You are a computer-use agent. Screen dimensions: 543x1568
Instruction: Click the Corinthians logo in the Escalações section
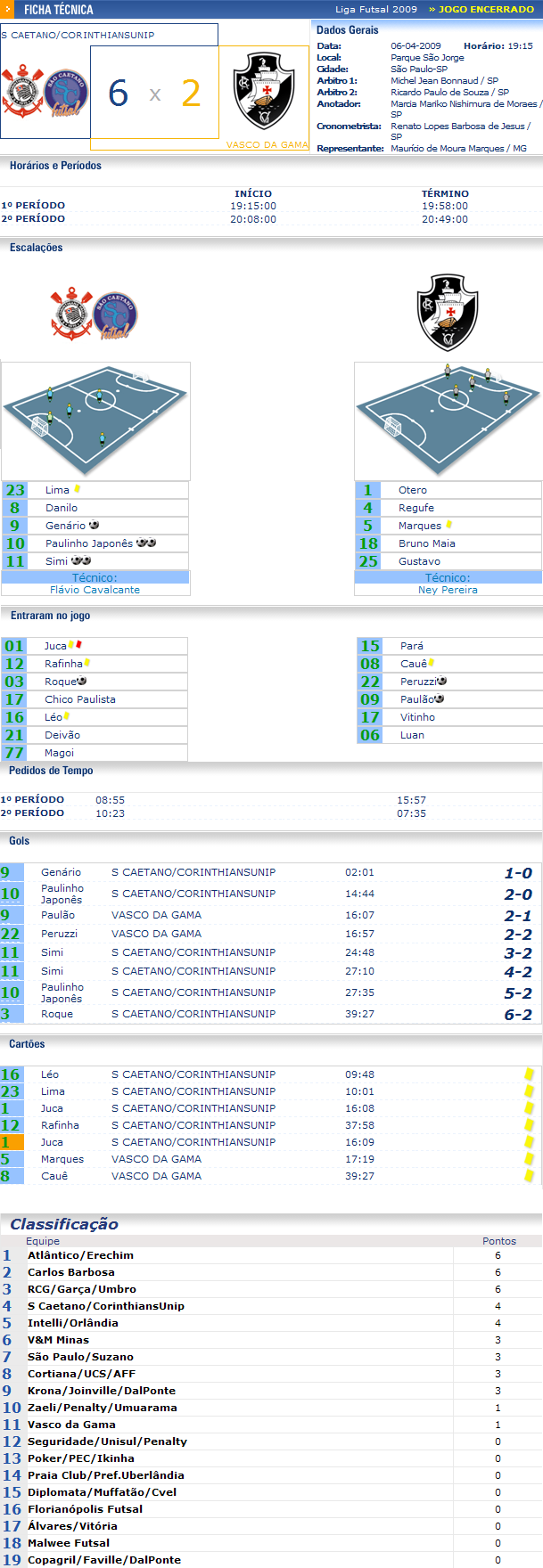pos(71,314)
